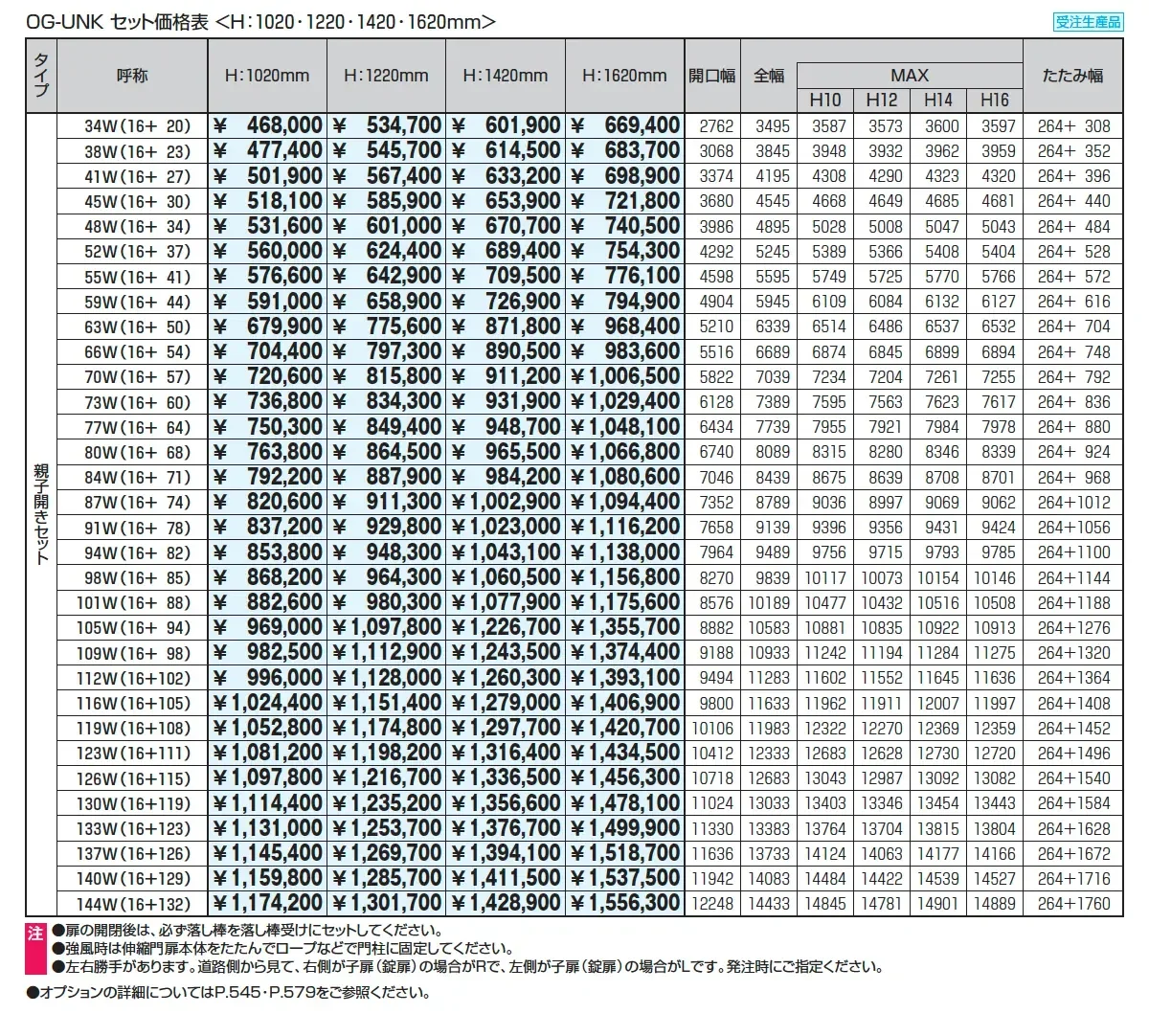
Task: Click folded width 264+ 308
Action: (x=1074, y=125)
